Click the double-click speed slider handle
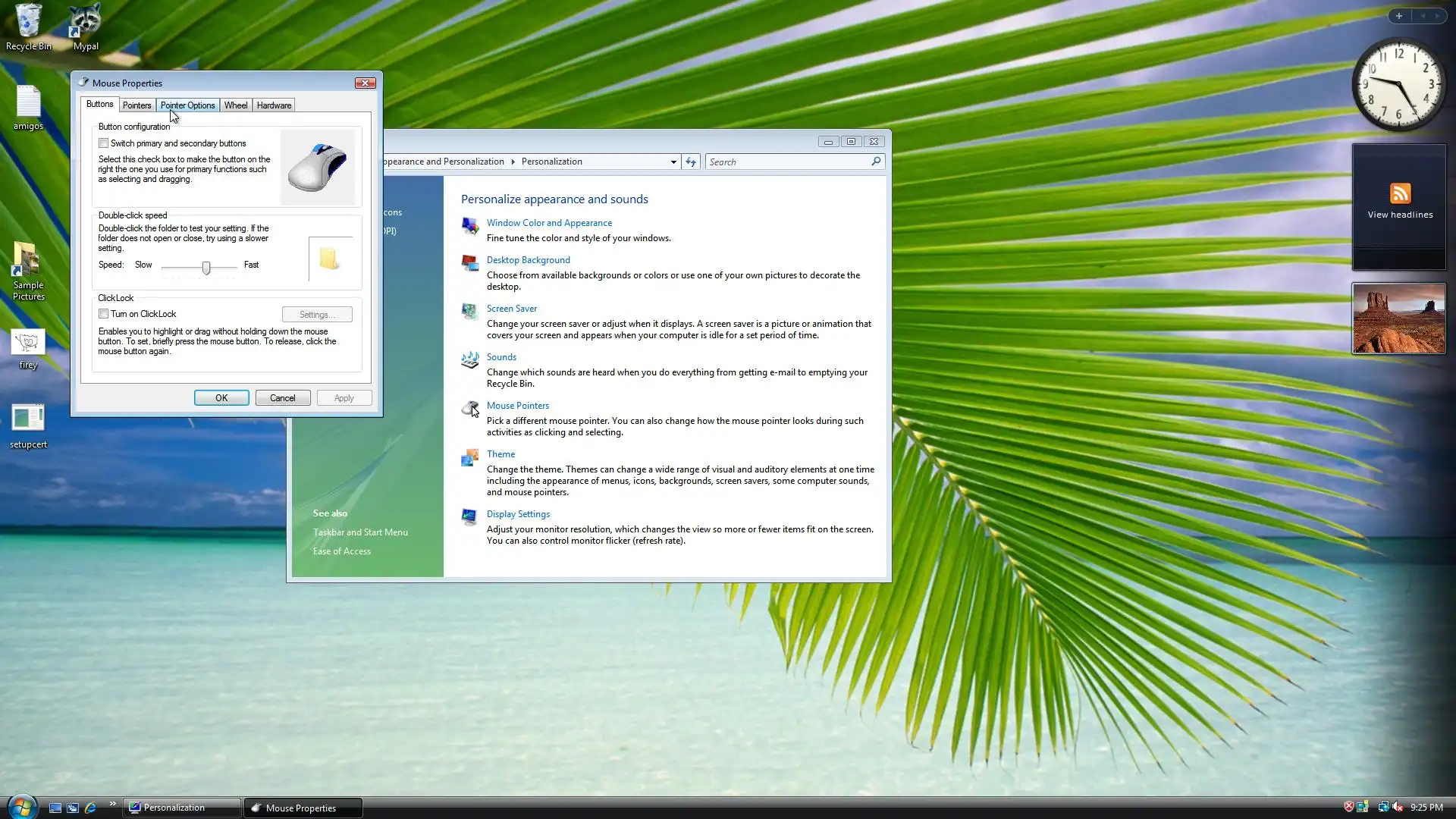Image resolution: width=1456 pixels, height=819 pixels. point(206,267)
